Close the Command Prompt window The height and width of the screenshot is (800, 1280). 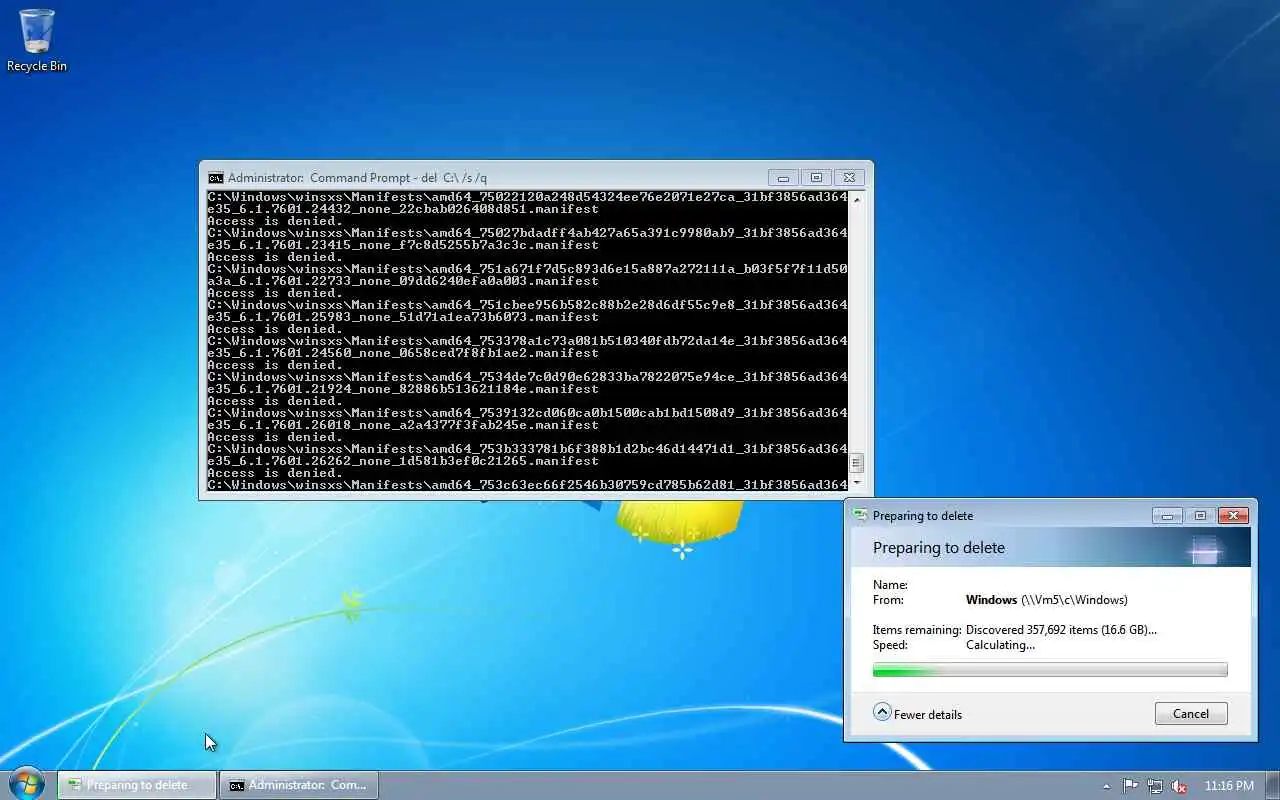coord(849,178)
